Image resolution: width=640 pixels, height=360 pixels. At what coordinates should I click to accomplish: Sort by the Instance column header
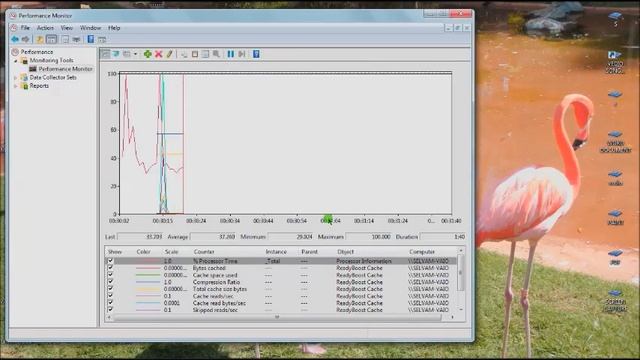tap(276, 252)
